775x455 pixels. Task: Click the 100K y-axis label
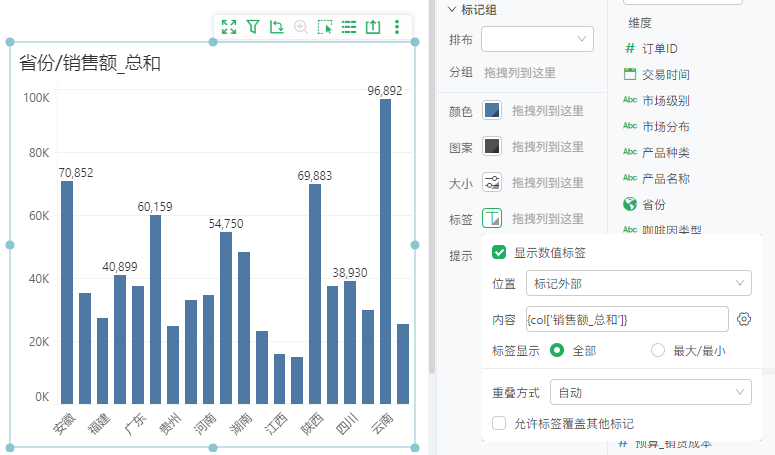[x=36, y=98]
